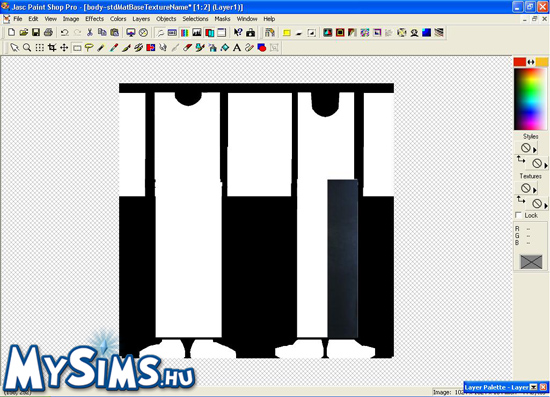
Task: Click the Save disk icon
Action: (x=36, y=33)
